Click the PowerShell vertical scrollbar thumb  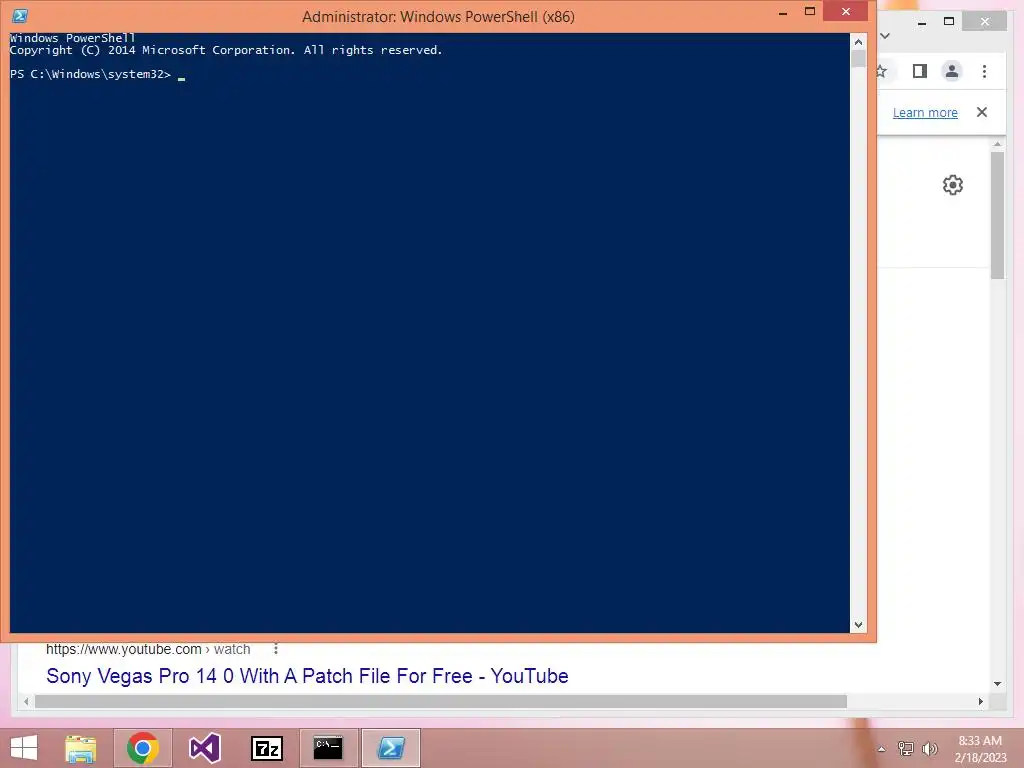click(x=858, y=58)
